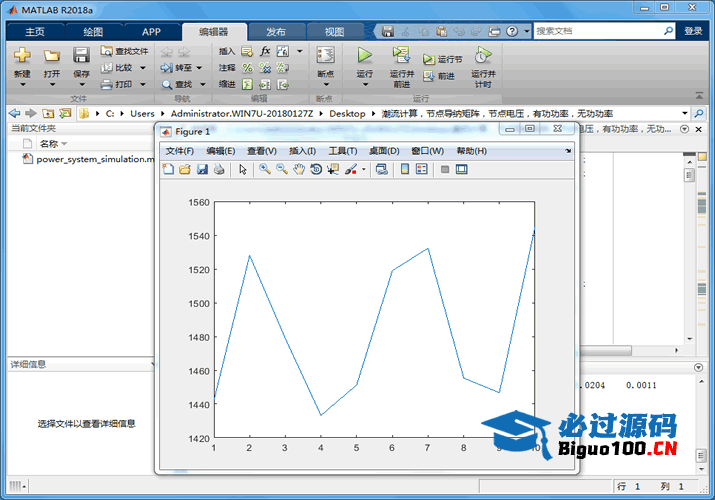Click the 运行节 (Run Section) button
The height and width of the screenshot is (500, 715).
tap(442, 59)
